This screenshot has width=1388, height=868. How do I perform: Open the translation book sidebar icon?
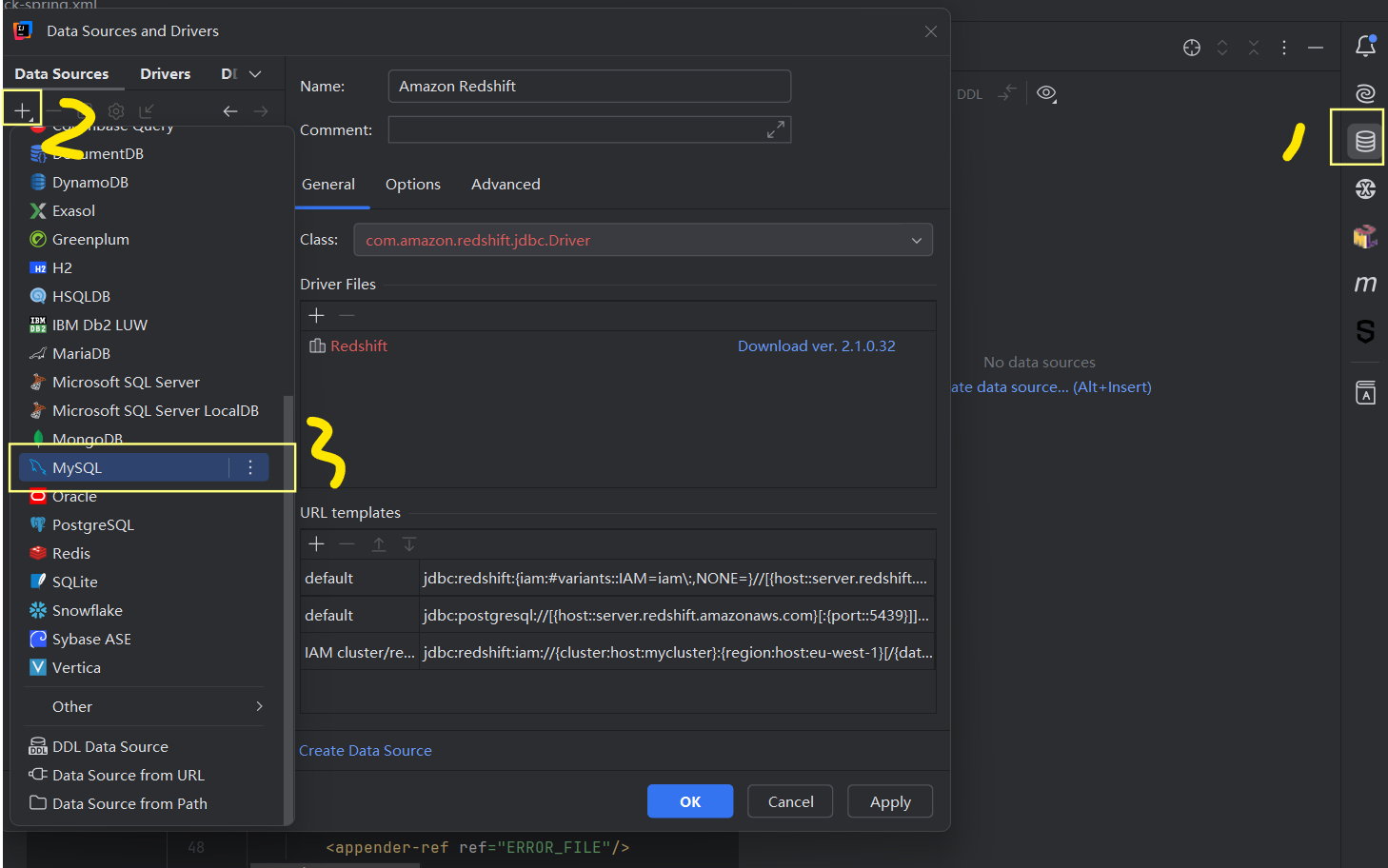(1365, 392)
